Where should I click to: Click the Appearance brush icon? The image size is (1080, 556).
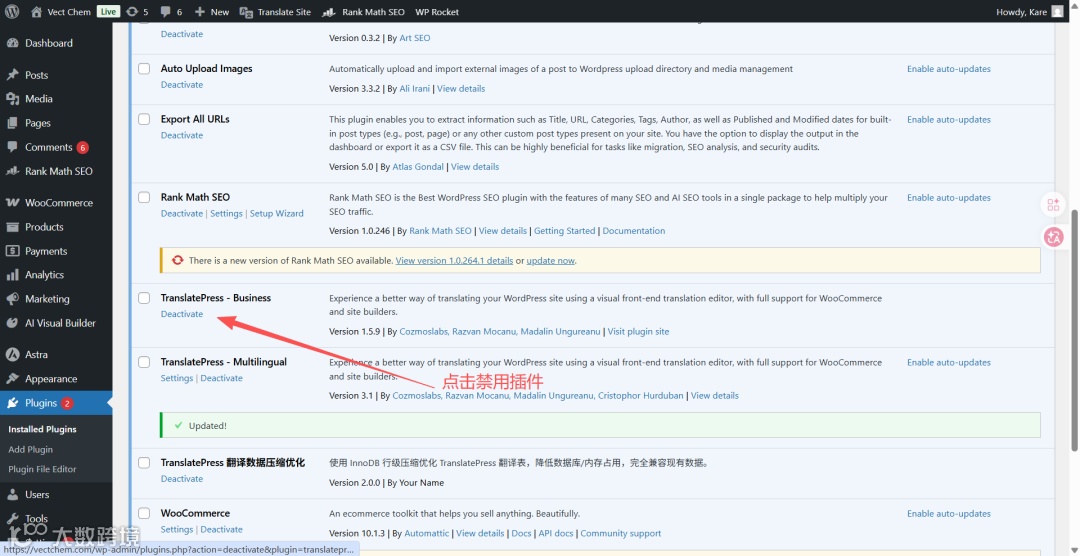[x=12, y=378]
